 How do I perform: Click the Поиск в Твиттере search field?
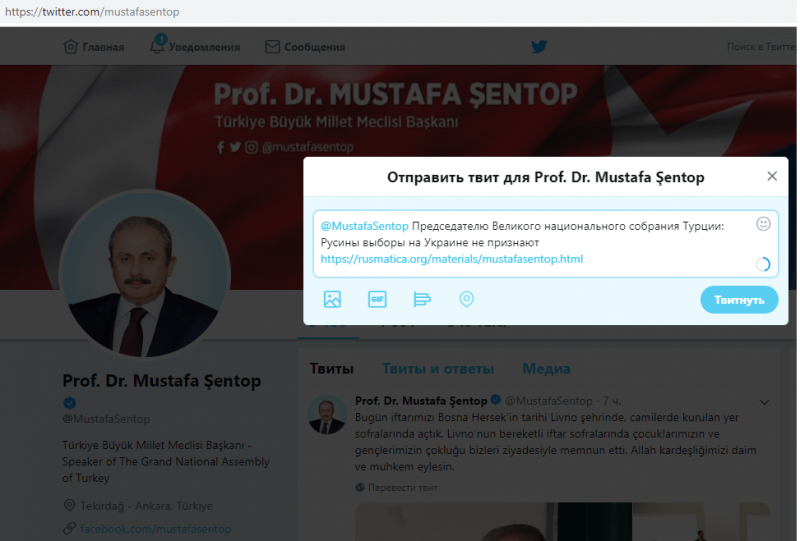[758, 46]
